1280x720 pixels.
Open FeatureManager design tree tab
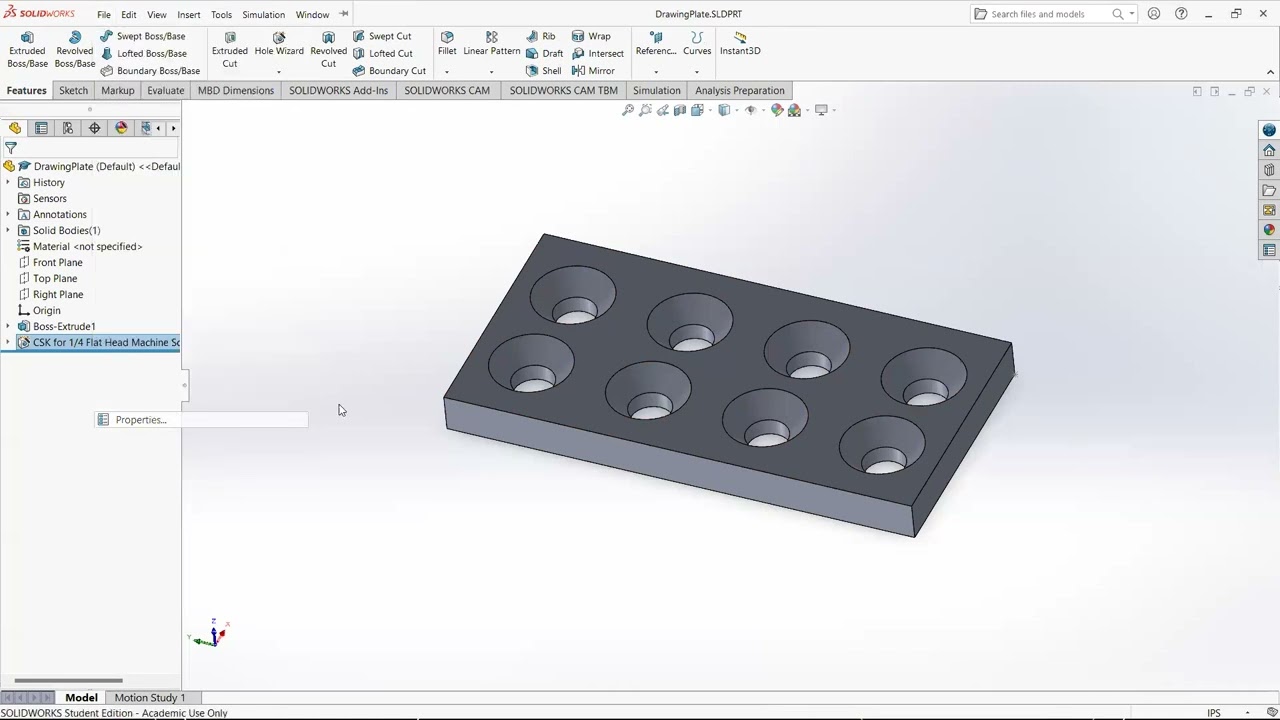pyautogui.click(x=15, y=128)
